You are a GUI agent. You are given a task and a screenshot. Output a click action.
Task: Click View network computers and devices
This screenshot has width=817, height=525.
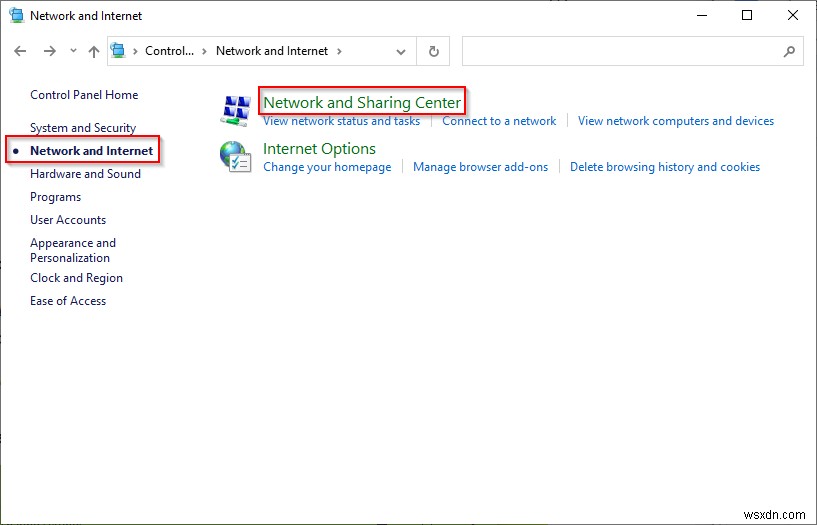point(676,121)
